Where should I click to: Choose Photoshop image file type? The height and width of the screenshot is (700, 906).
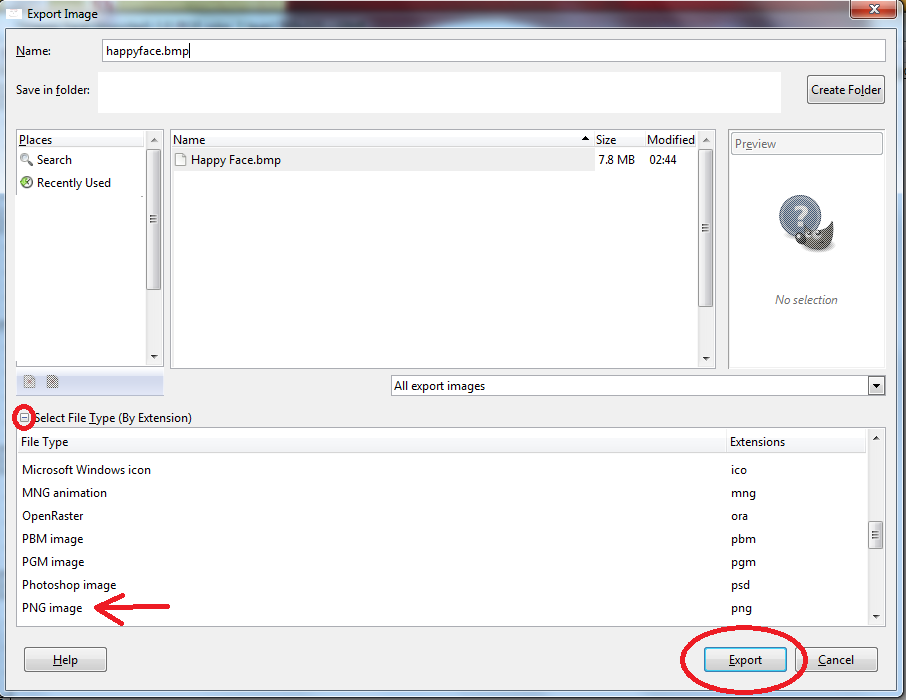pos(69,585)
